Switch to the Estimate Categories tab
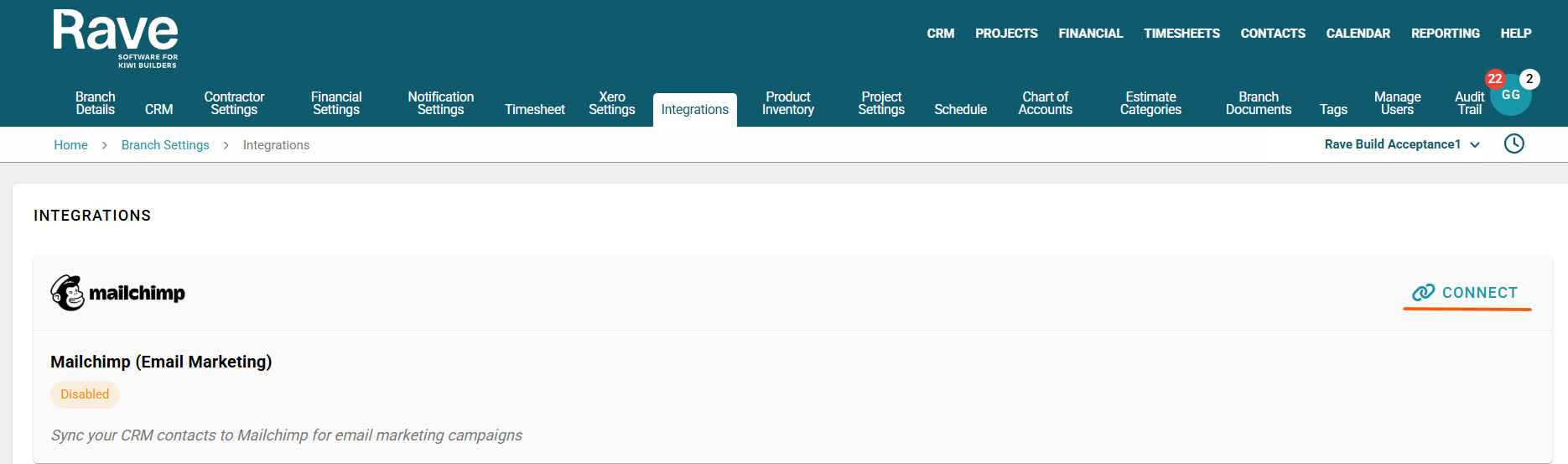 [x=1150, y=103]
